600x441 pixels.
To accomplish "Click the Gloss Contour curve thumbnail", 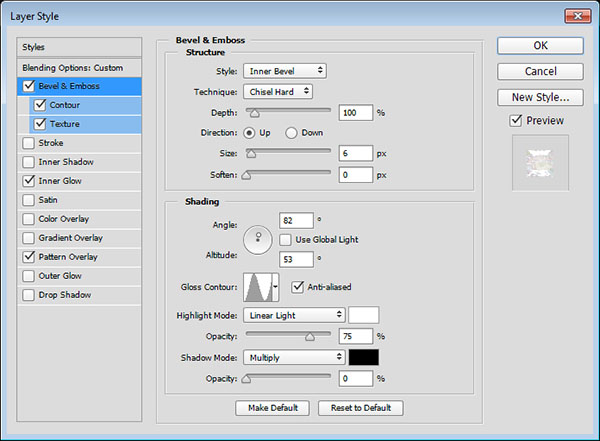I will (x=257, y=288).
